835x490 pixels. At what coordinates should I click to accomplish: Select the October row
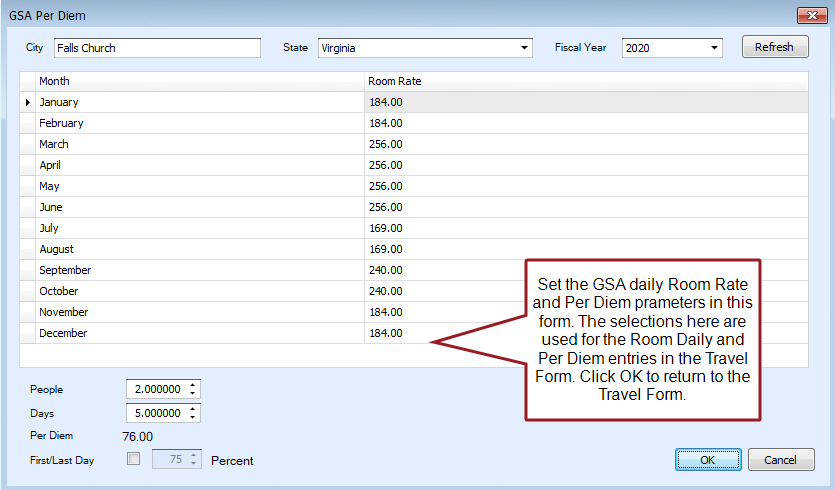pos(414,291)
